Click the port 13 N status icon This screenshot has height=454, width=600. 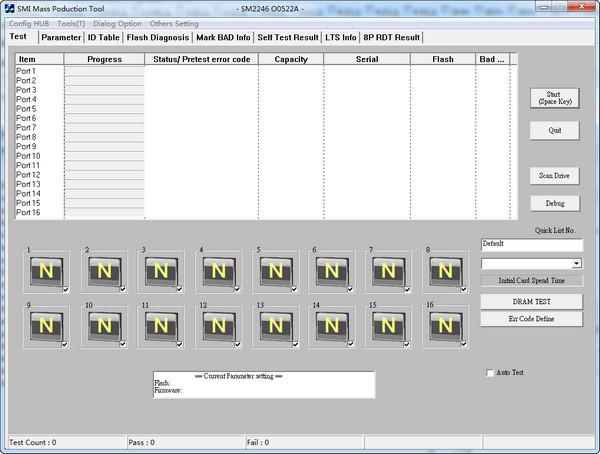(276, 326)
